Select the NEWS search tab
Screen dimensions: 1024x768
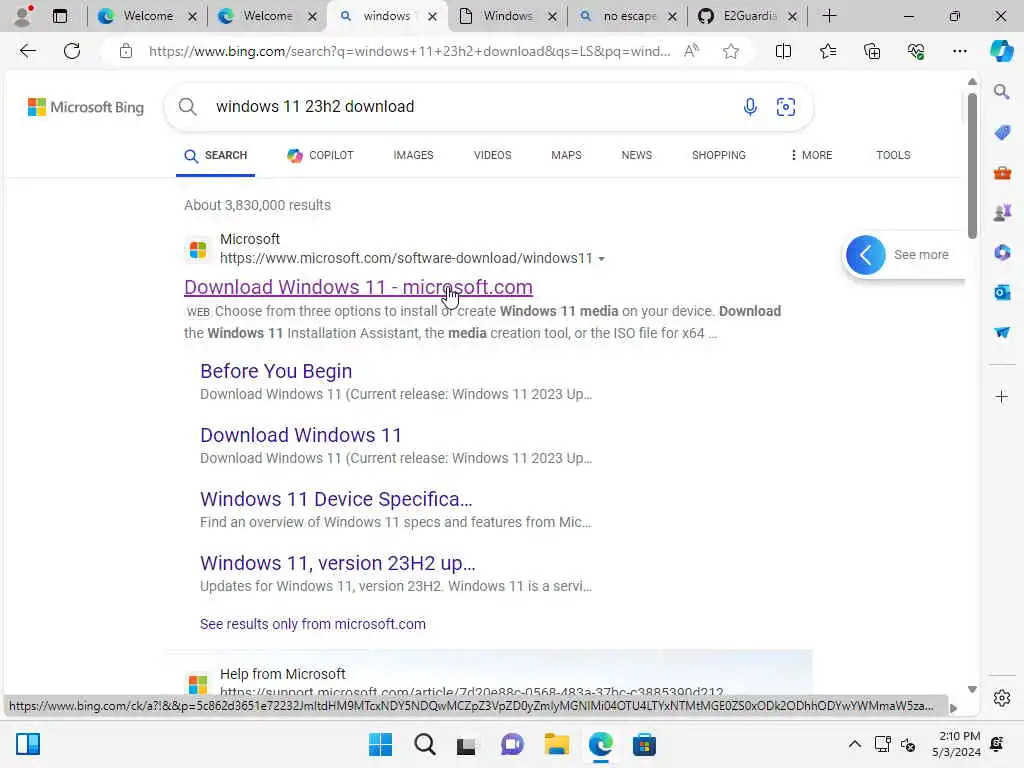pos(637,155)
